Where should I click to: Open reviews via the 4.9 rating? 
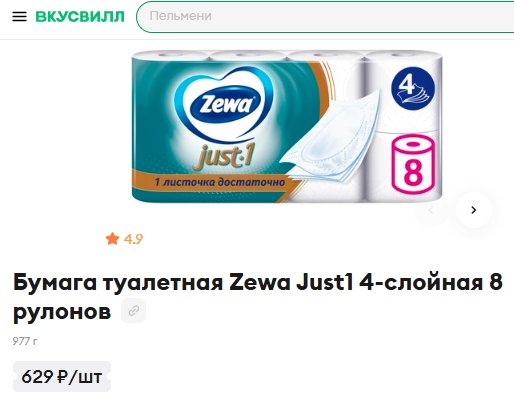pyautogui.click(x=133, y=239)
